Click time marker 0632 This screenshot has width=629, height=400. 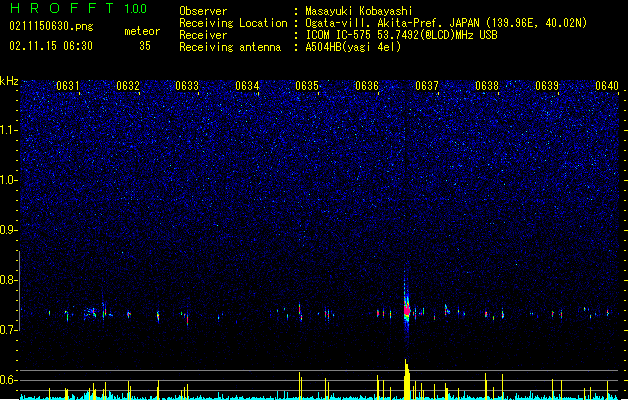click(x=128, y=86)
